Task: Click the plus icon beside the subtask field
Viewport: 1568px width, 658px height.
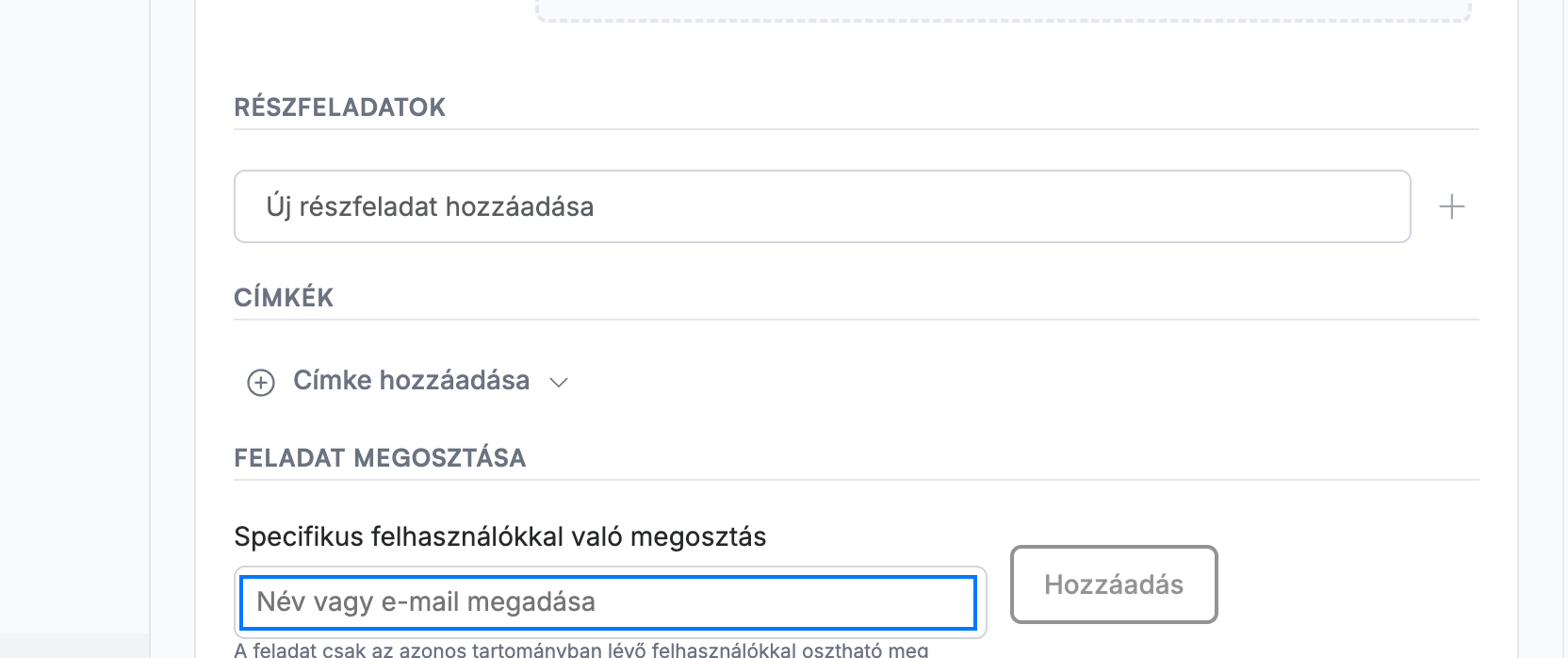Action: (x=1452, y=206)
